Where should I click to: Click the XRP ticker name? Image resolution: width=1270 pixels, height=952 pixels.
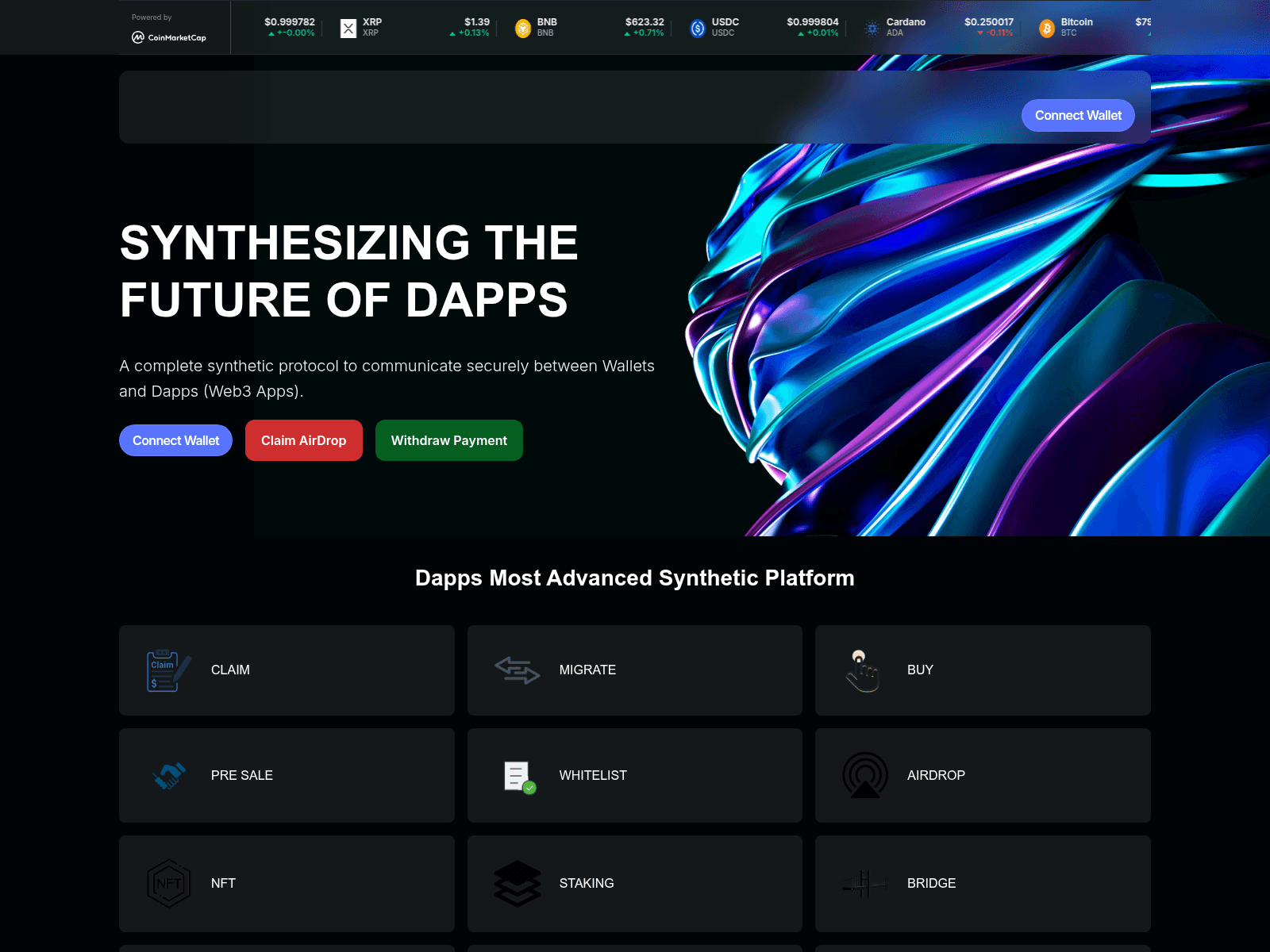tap(372, 22)
